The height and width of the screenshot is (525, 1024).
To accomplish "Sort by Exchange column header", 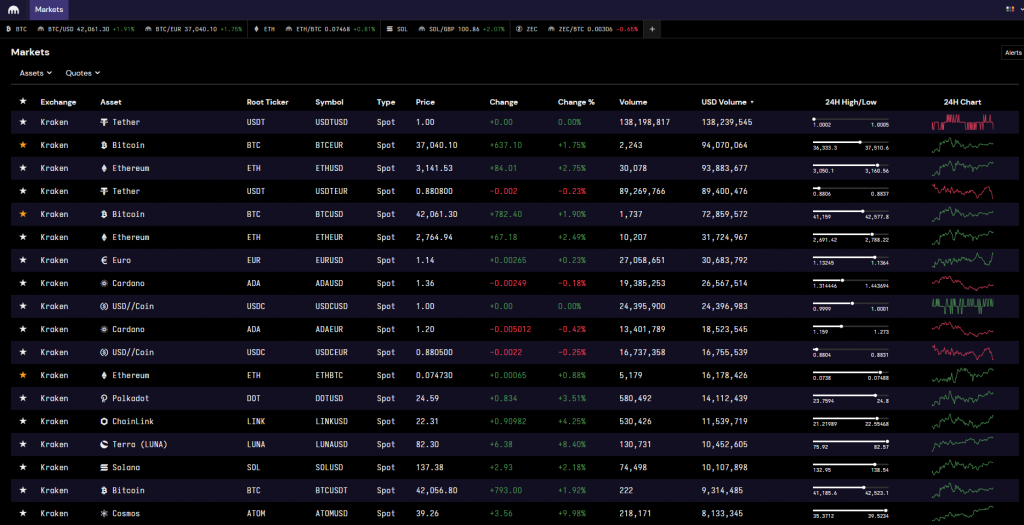I will [58, 102].
